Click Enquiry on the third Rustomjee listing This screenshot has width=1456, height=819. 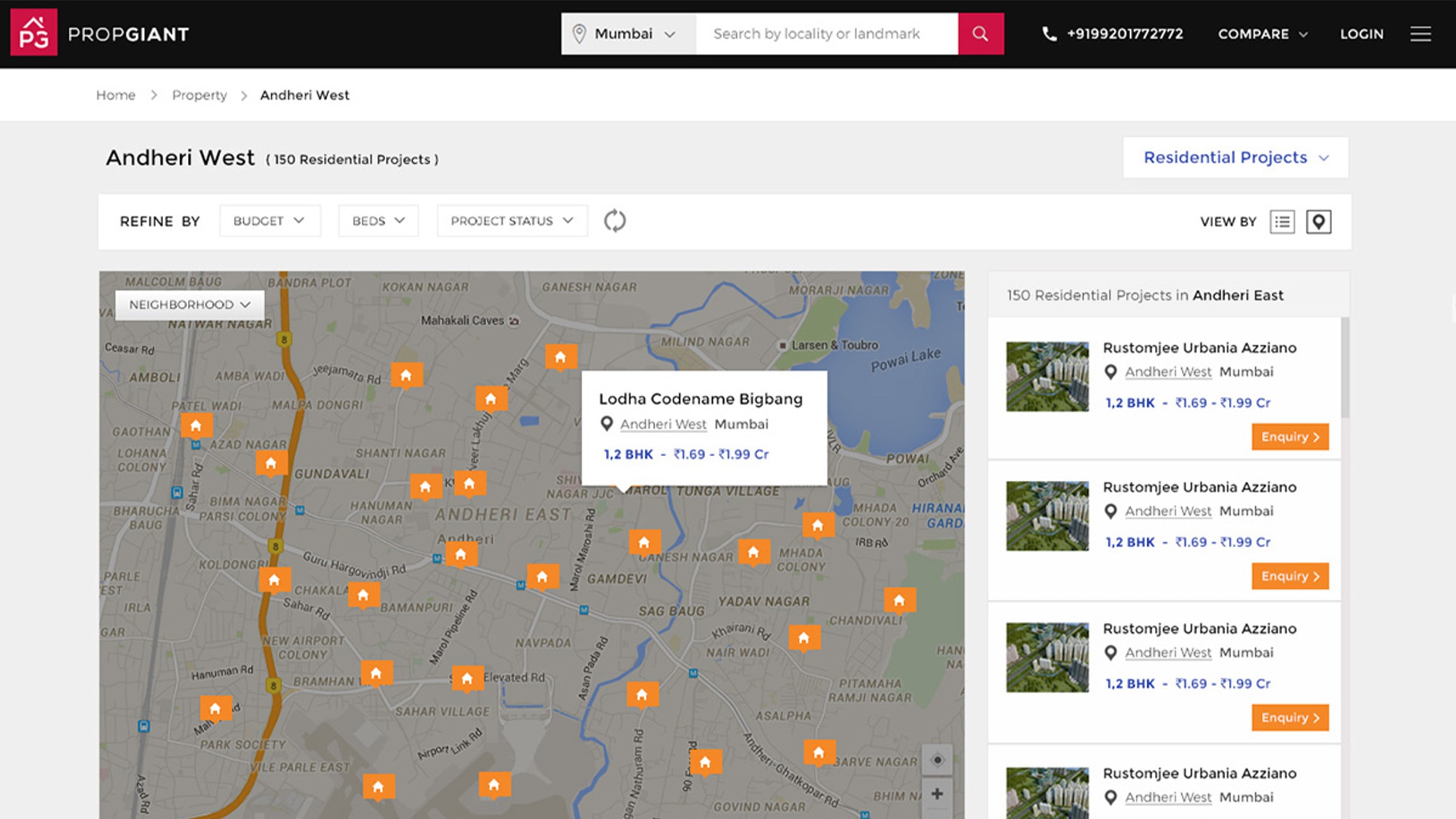pos(1290,717)
